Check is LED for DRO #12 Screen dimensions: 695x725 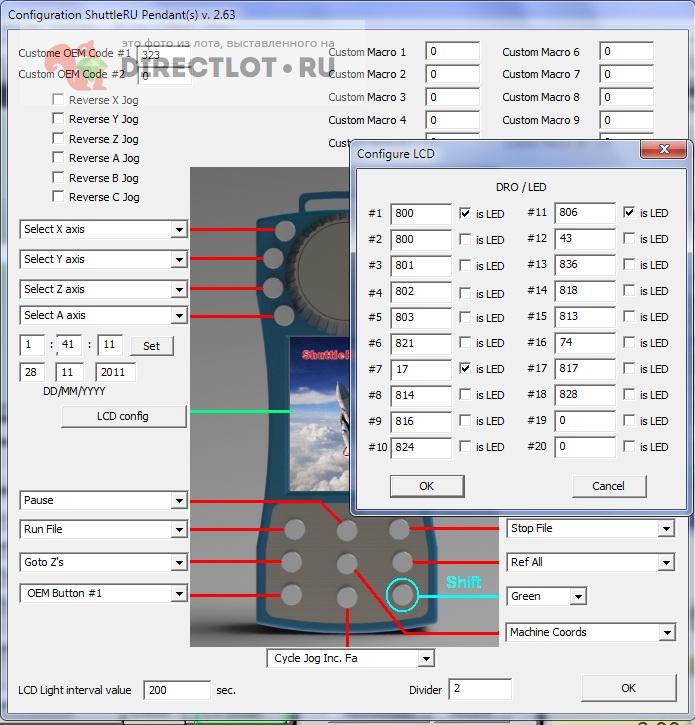coord(629,239)
